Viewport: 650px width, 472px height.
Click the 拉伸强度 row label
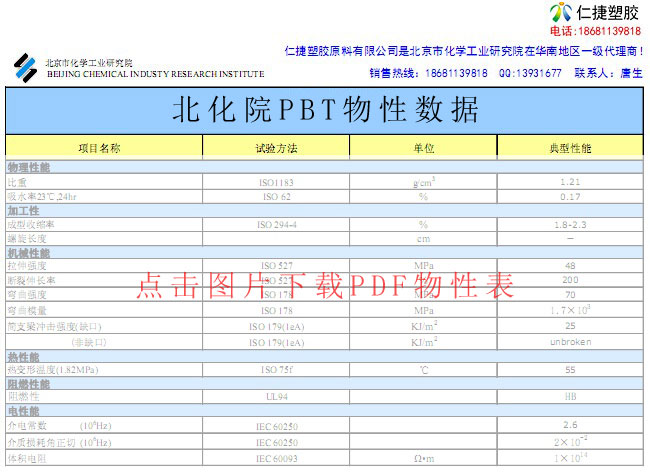[27, 266]
